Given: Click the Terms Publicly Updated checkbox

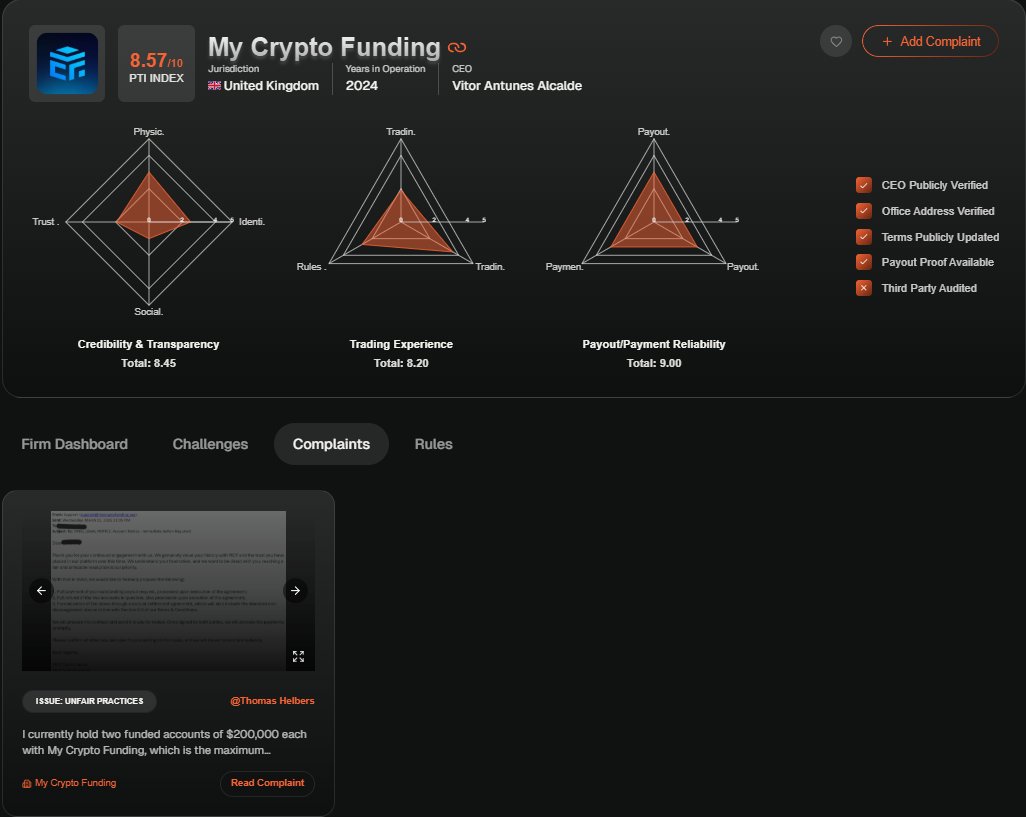Looking at the screenshot, I should (864, 237).
